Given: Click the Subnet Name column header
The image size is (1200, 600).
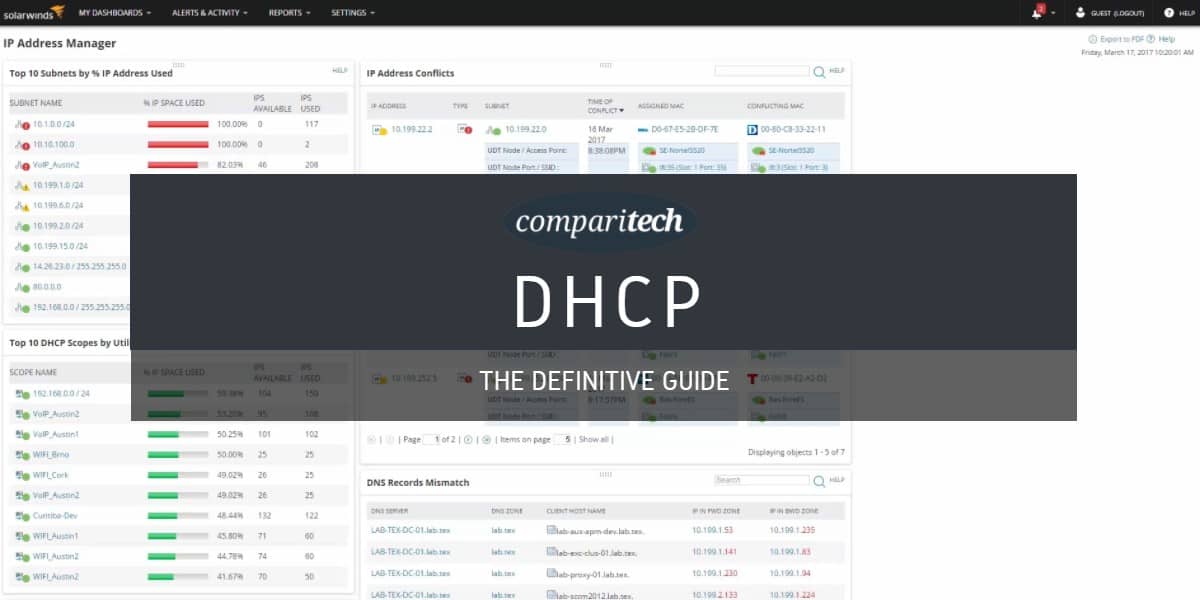Looking at the screenshot, I should pyautogui.click(x=36, y=103).
